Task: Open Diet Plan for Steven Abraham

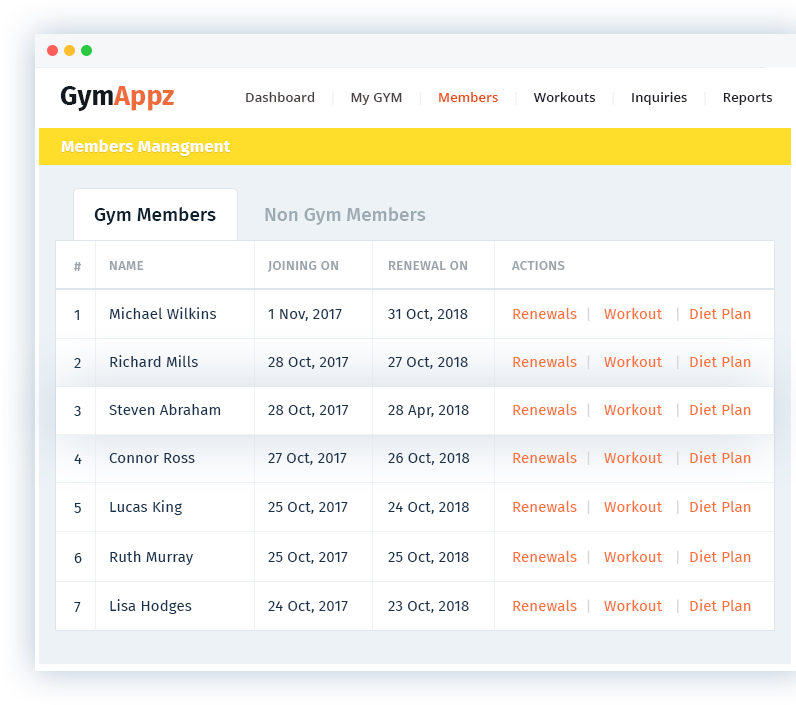Action: pyautogui.click(x=720, y=410)
